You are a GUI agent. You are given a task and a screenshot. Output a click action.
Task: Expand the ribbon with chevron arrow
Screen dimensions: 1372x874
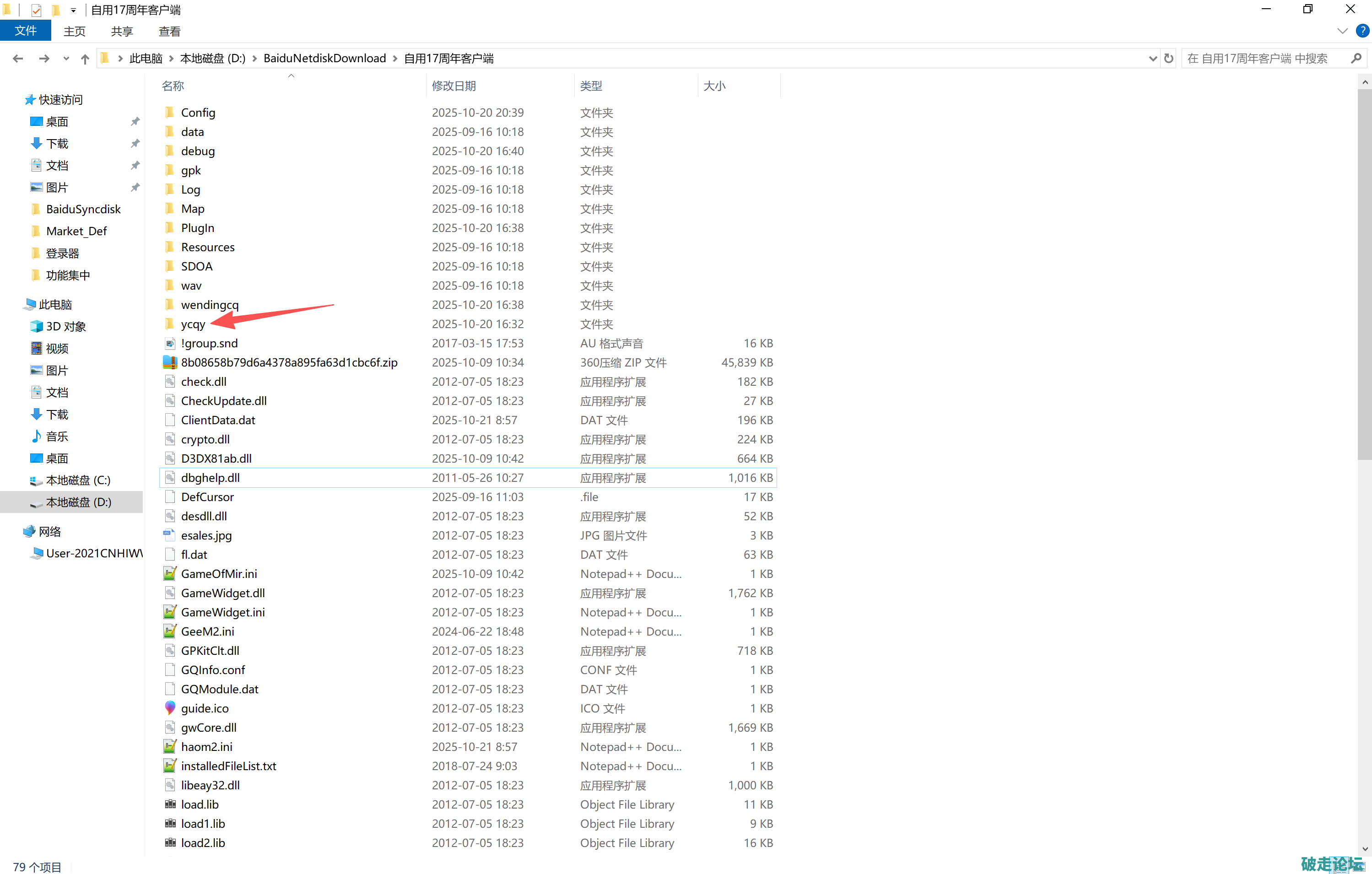(1342, 31)
